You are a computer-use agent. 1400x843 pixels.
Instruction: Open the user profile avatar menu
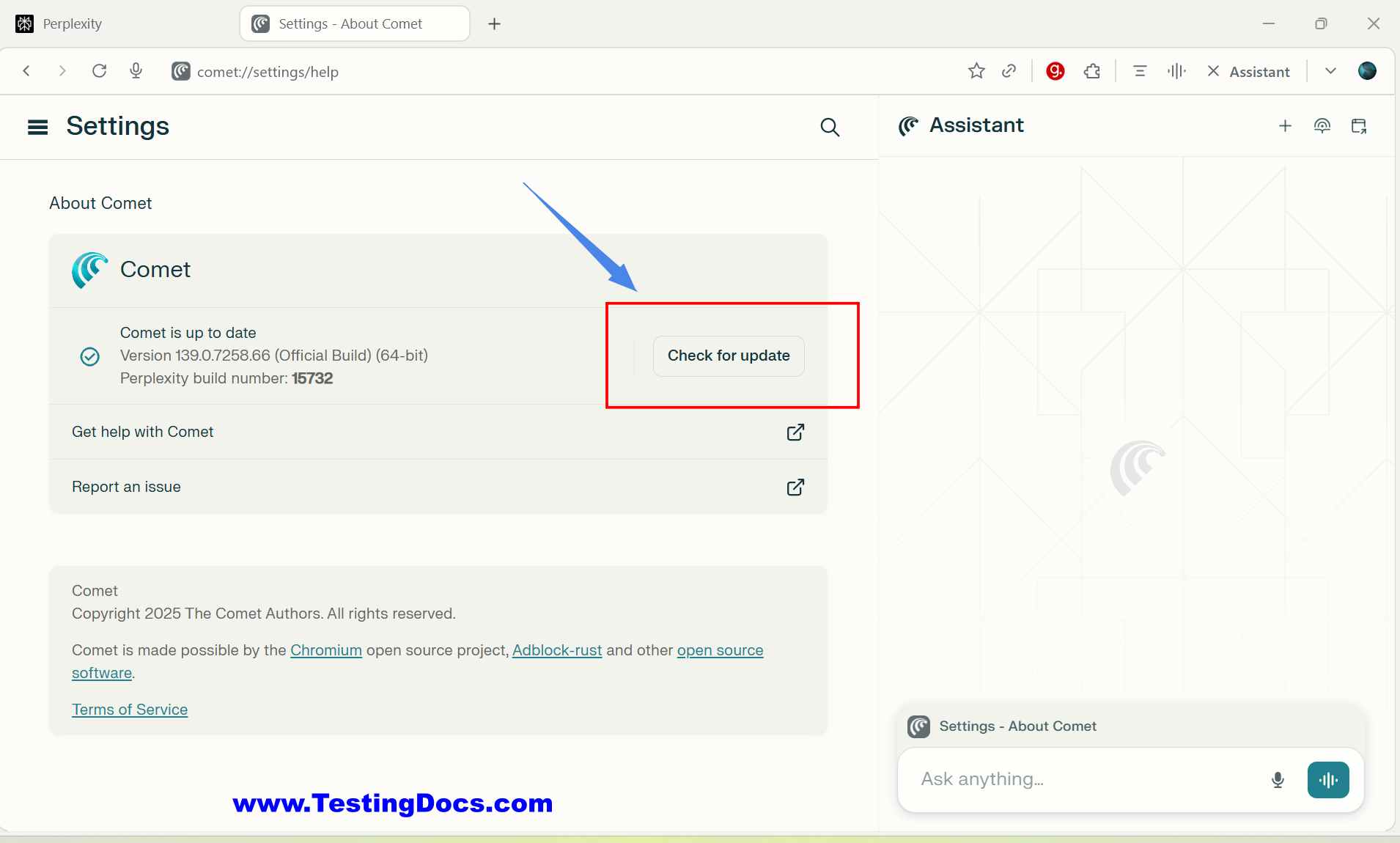(1367, 71)
